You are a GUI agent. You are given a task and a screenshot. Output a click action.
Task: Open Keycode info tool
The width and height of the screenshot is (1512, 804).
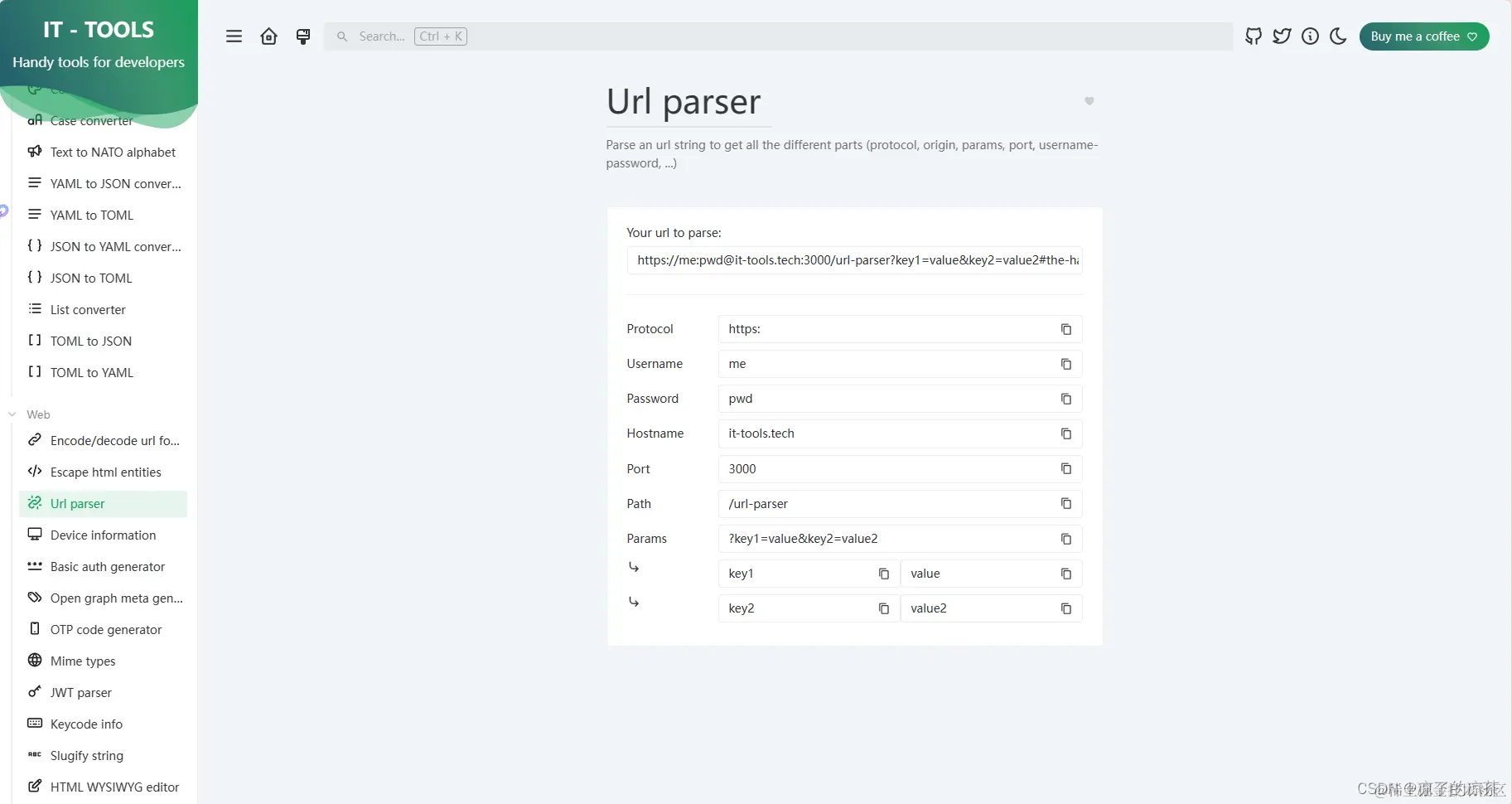(x=103, y=724)
